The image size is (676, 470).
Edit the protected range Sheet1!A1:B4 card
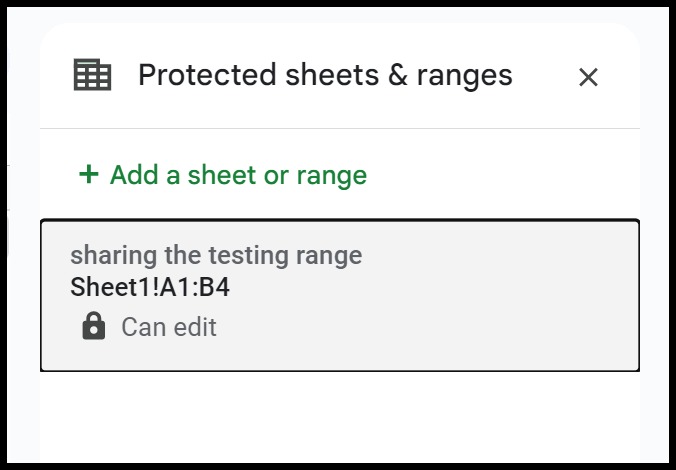pos(340,295)
